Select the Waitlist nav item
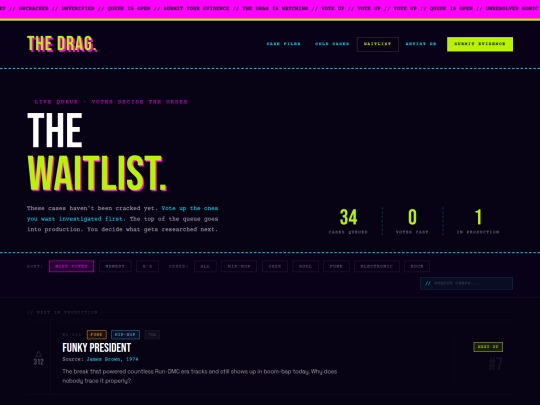The image size is (540, 405). 378,44
